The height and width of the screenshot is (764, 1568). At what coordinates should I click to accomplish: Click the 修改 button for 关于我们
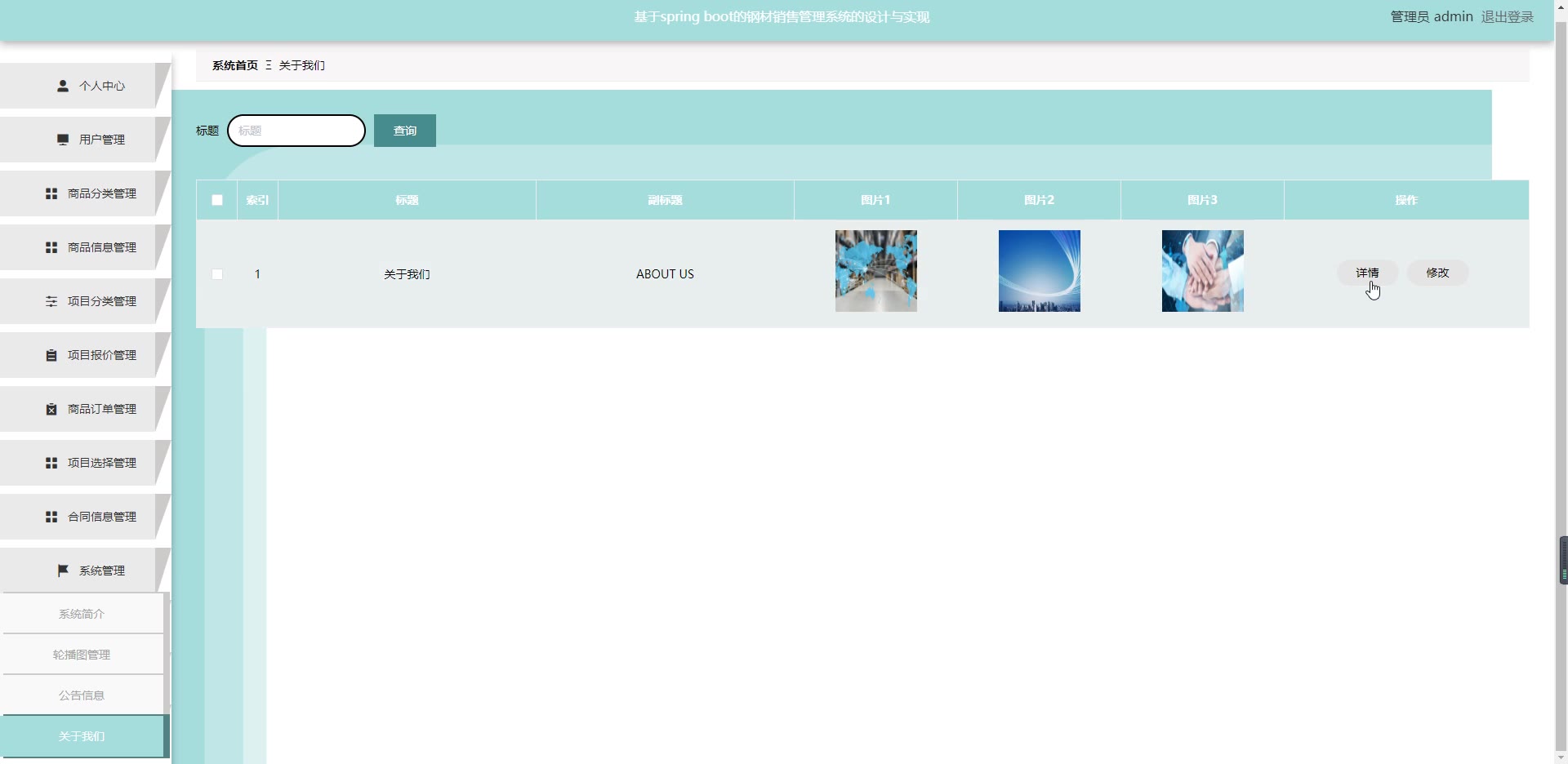pyautogui.click(x=1438, y=273)
